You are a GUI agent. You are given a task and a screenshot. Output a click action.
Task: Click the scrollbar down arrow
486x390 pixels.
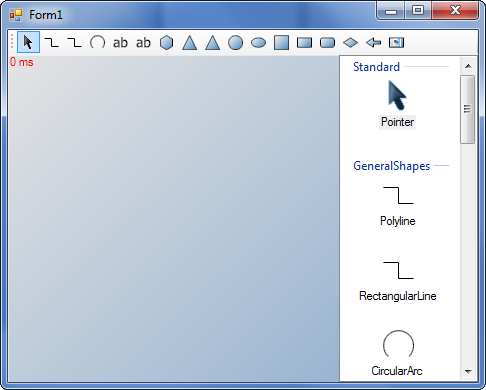click(468, 371)
